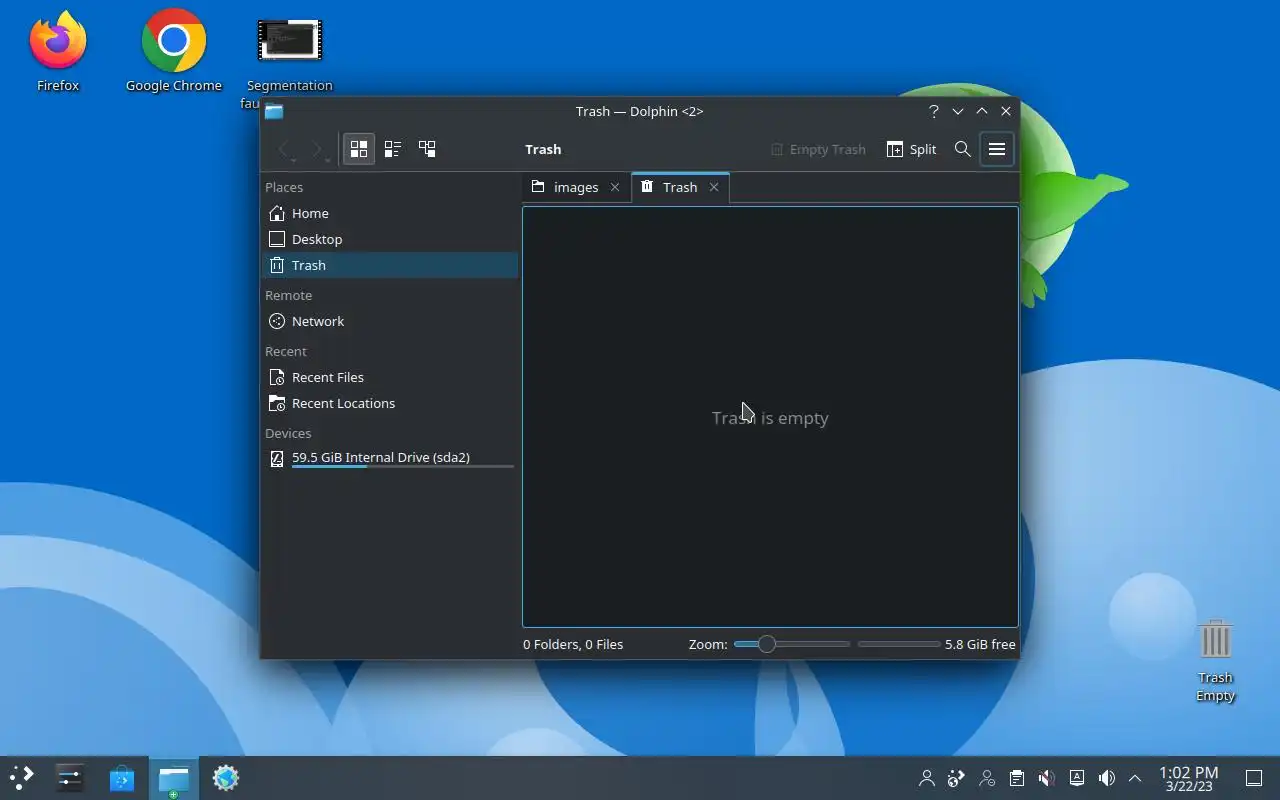Open Firefox desktop icon
Image resolution: width=1280 pixels, height=800 pixels.
coord(58,51)
